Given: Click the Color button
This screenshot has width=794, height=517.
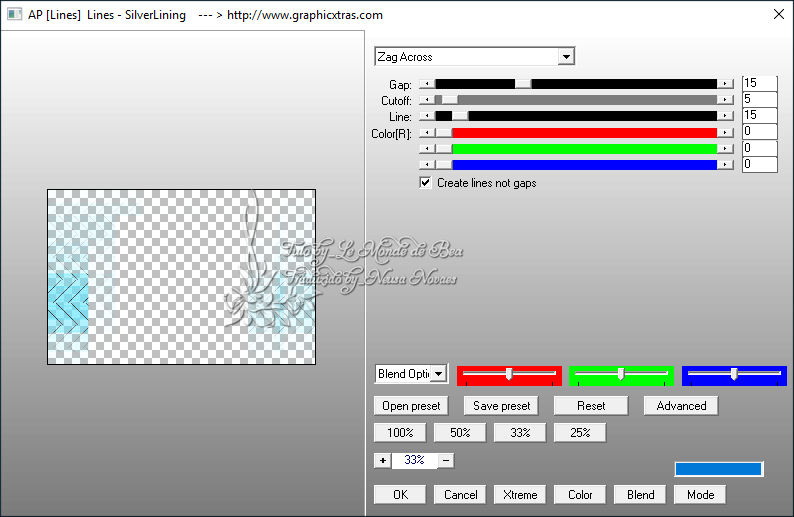Looking at the screenshot, I should (580, 495).
